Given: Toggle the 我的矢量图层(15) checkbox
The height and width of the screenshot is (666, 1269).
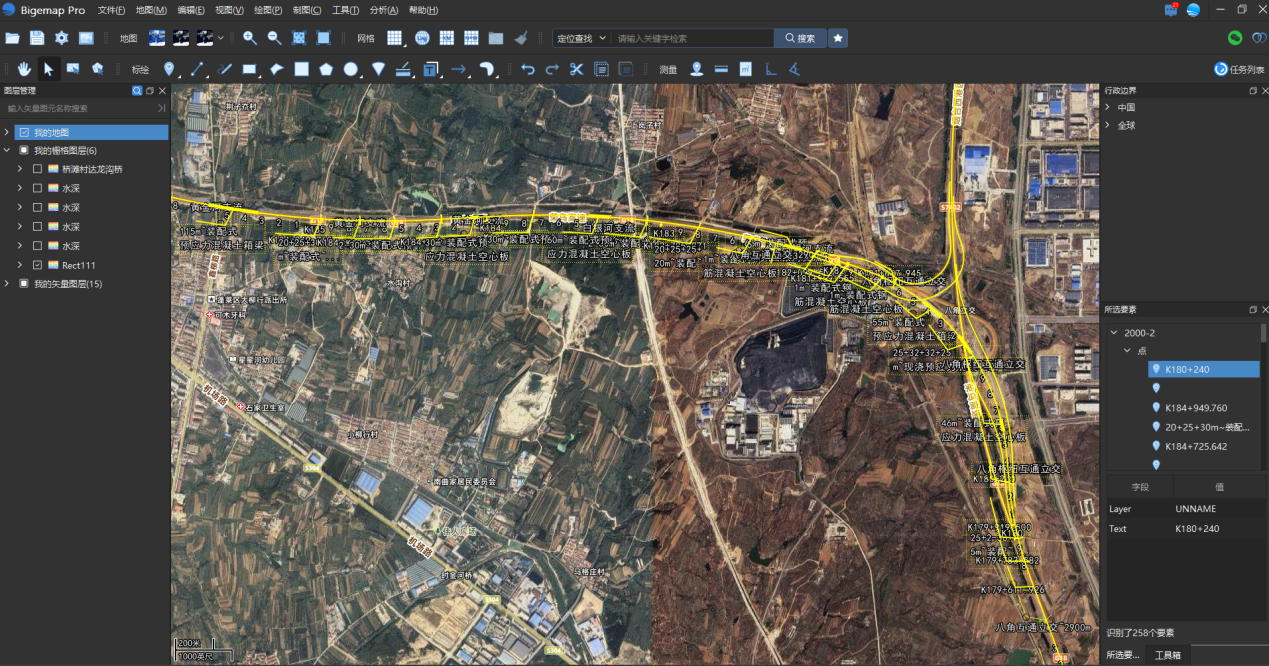Looking at the screenshot, I should click(x=24, y=284).
